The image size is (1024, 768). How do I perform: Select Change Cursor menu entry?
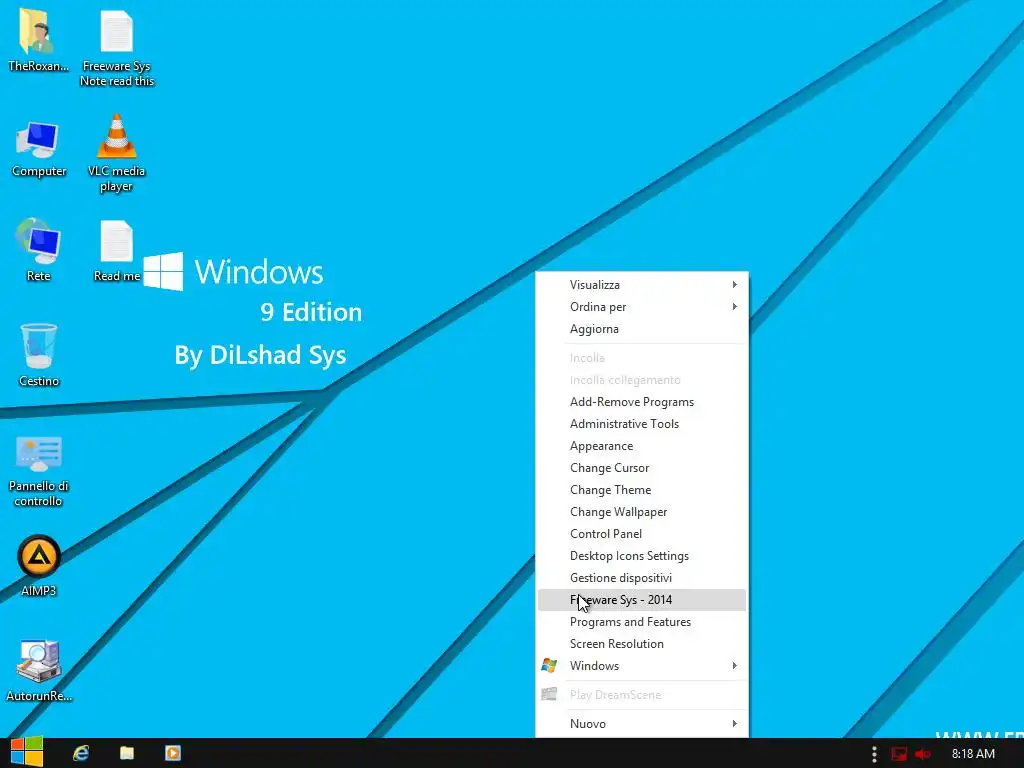[642, 468]
